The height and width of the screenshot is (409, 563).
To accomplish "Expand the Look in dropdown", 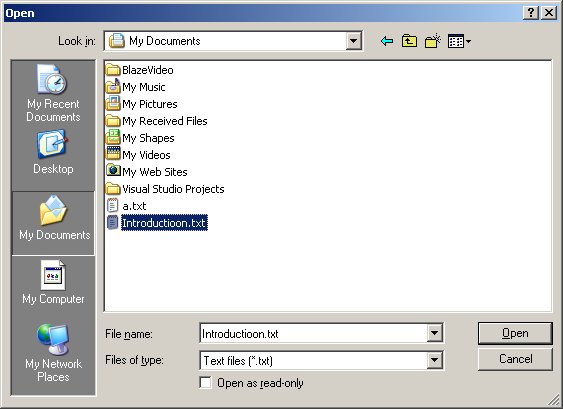I will [353, 41].
